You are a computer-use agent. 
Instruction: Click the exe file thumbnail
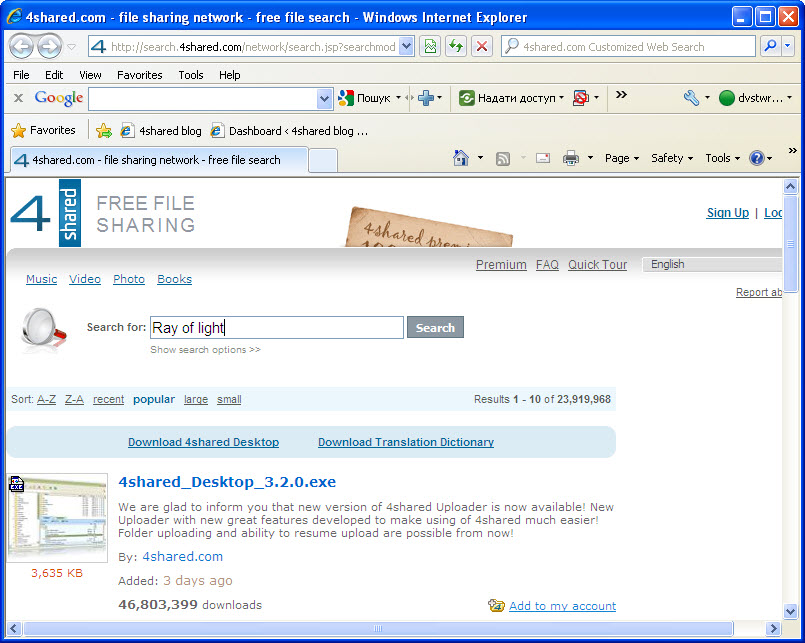pyautogui.click(x=58, y=518)
